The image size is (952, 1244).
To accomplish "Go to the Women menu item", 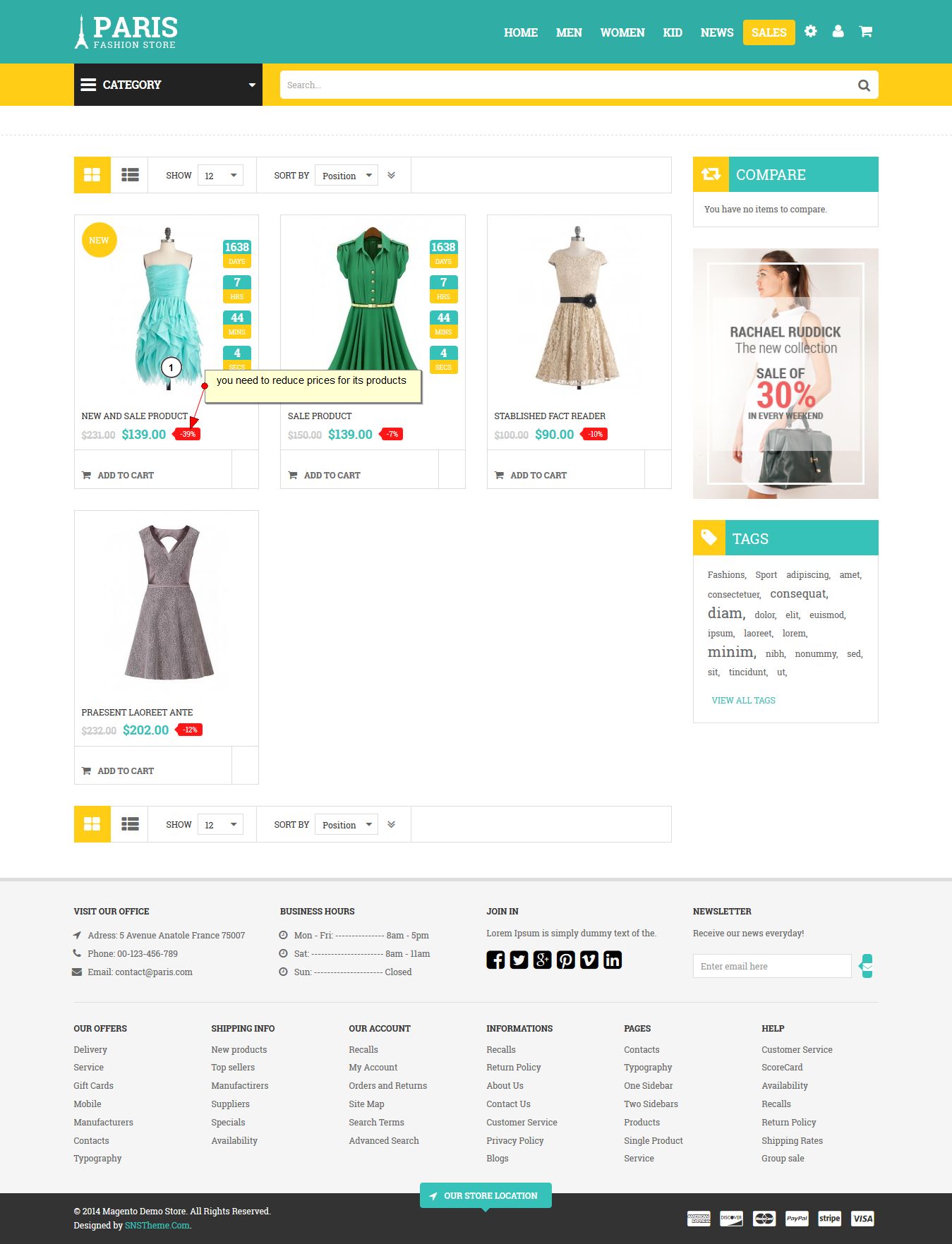I will click(622, 32).
